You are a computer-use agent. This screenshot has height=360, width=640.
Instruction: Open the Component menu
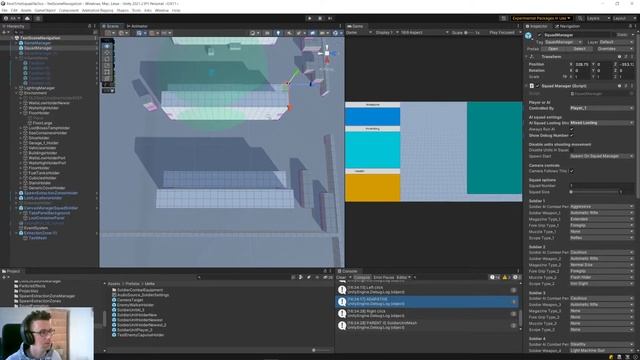[x=69, y=10]
